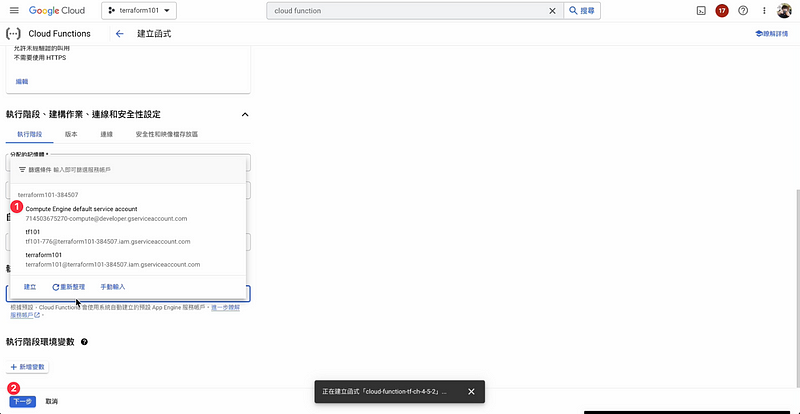Screen dimensions: 800x414
Task: Open the help question mark menu
Action: [743, 11]
